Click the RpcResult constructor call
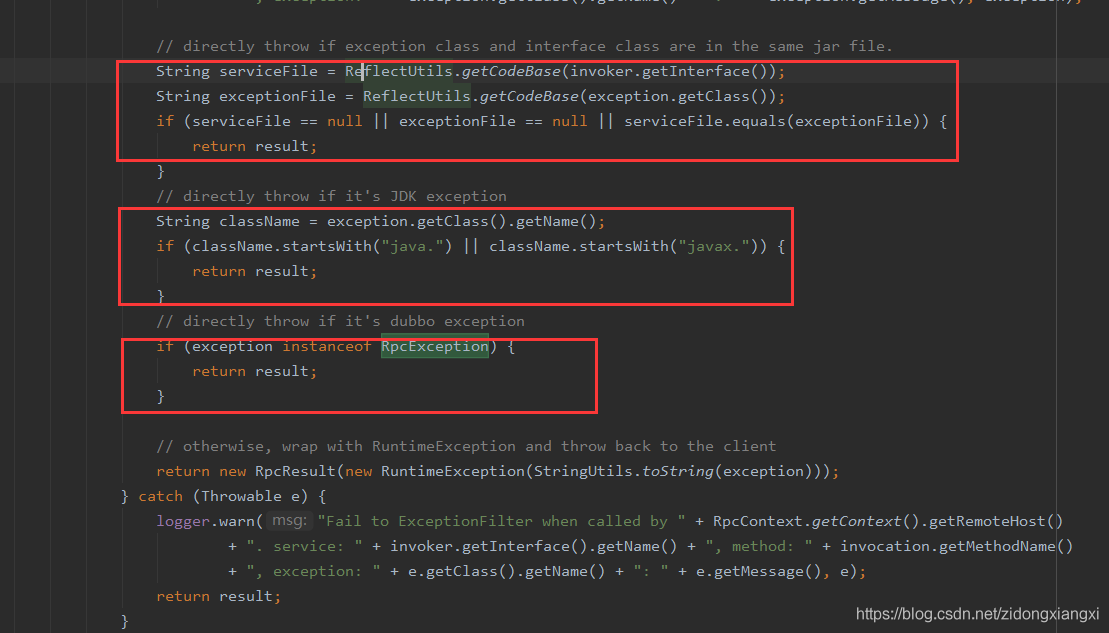 pos(295,471)
